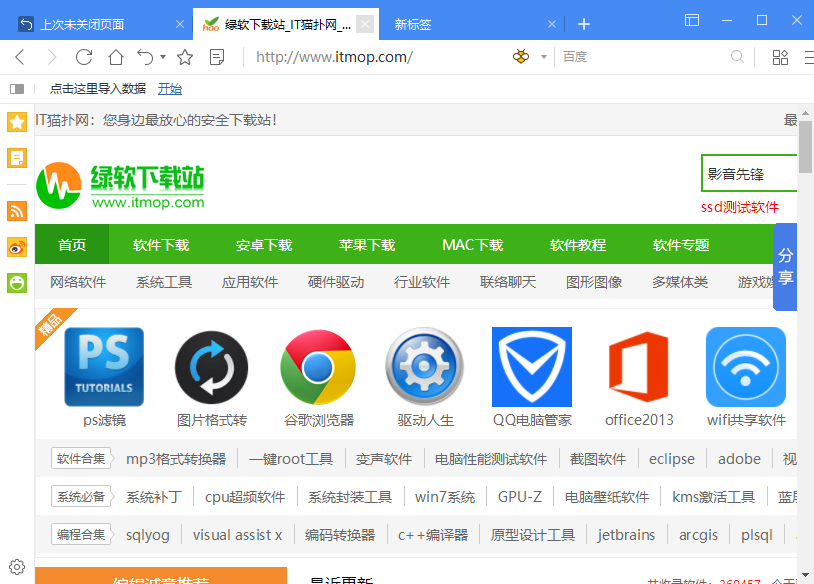814x584 pixels.
Task: Open the ps滤镜 Photoshop icon
Action: coord(104,367)
